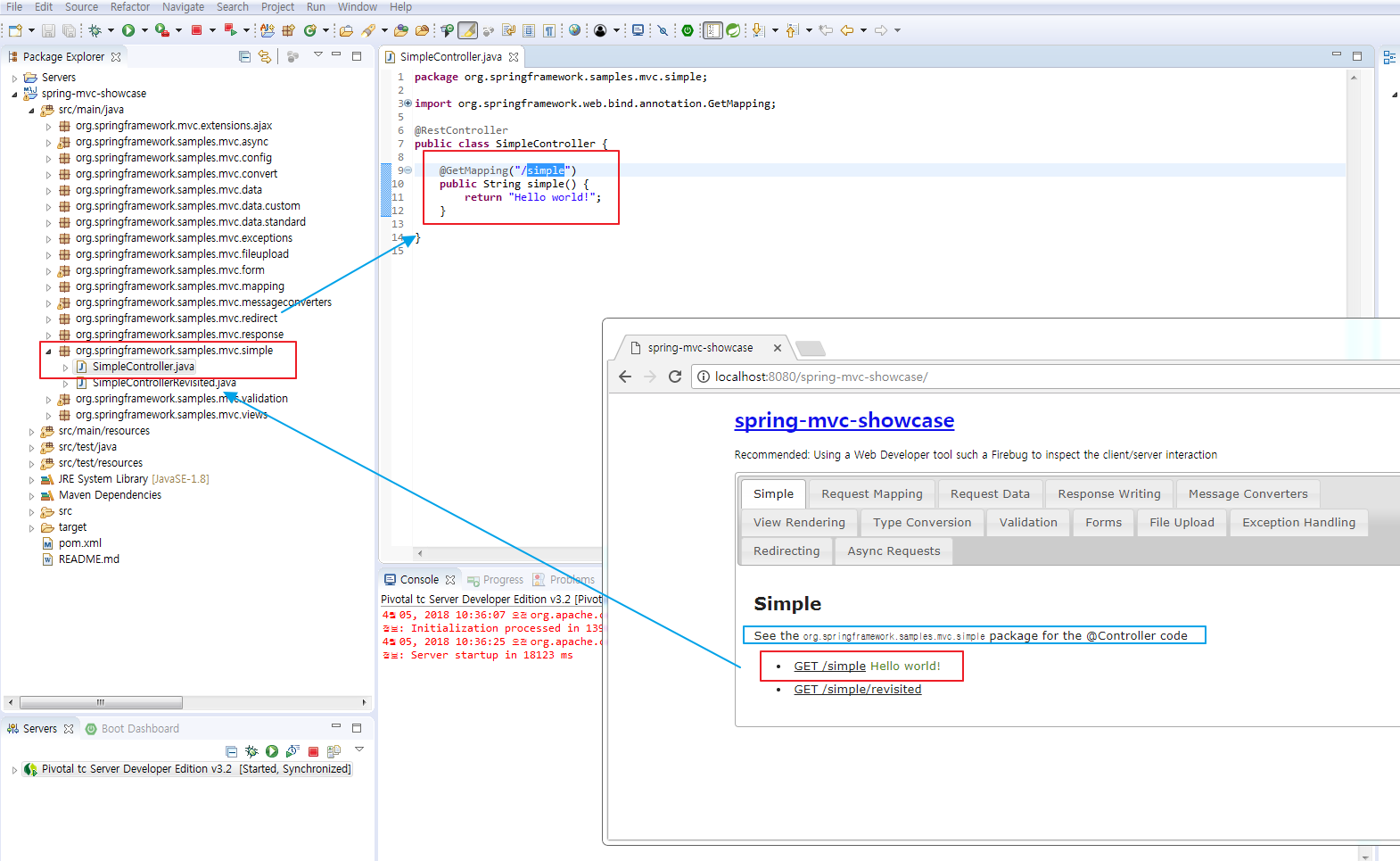Click the Back navigation yellow arrow
The image size is (1400, 861).
pyautogui.click(x=846, y=30)
